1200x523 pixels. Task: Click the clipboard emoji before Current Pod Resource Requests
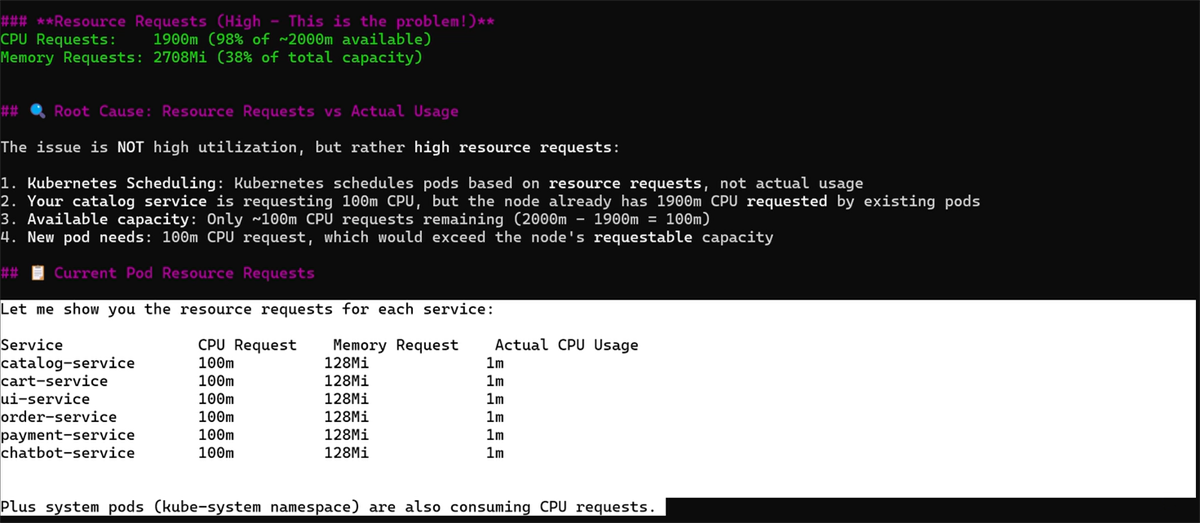[x=36, y=273]
